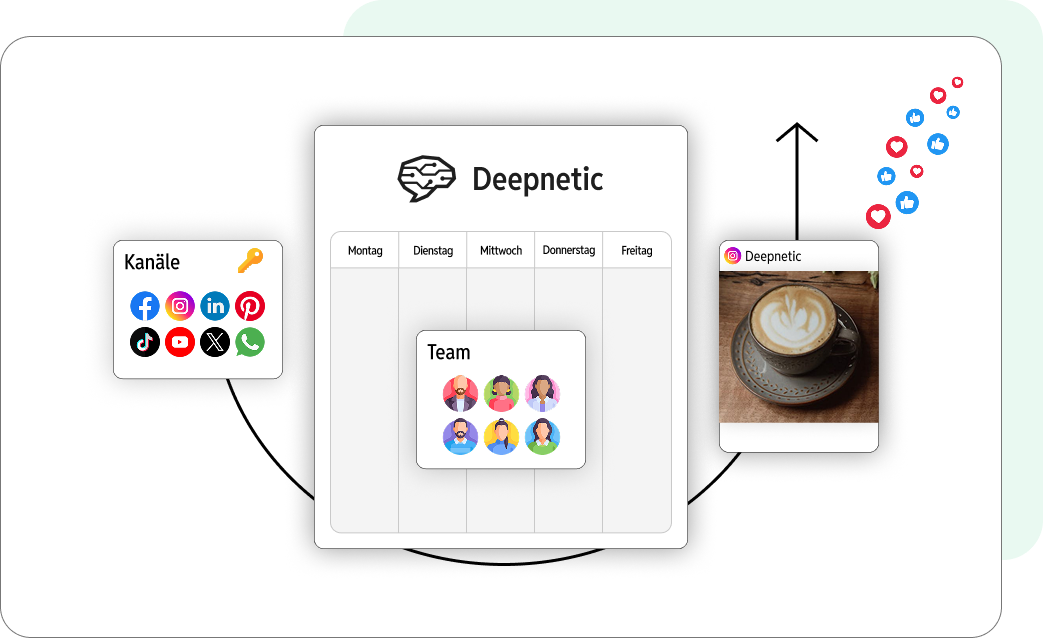
Task: Open the YouTube channel icon
Action: point(180,342)
